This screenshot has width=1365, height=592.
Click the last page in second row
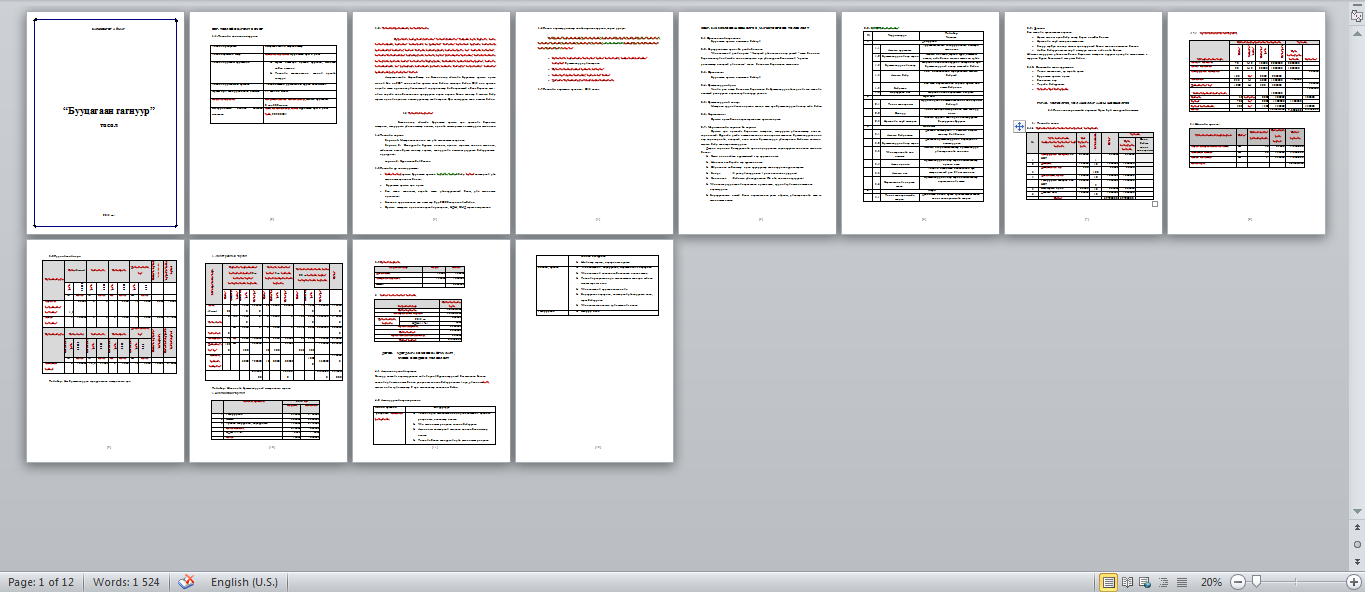[594, 350]
